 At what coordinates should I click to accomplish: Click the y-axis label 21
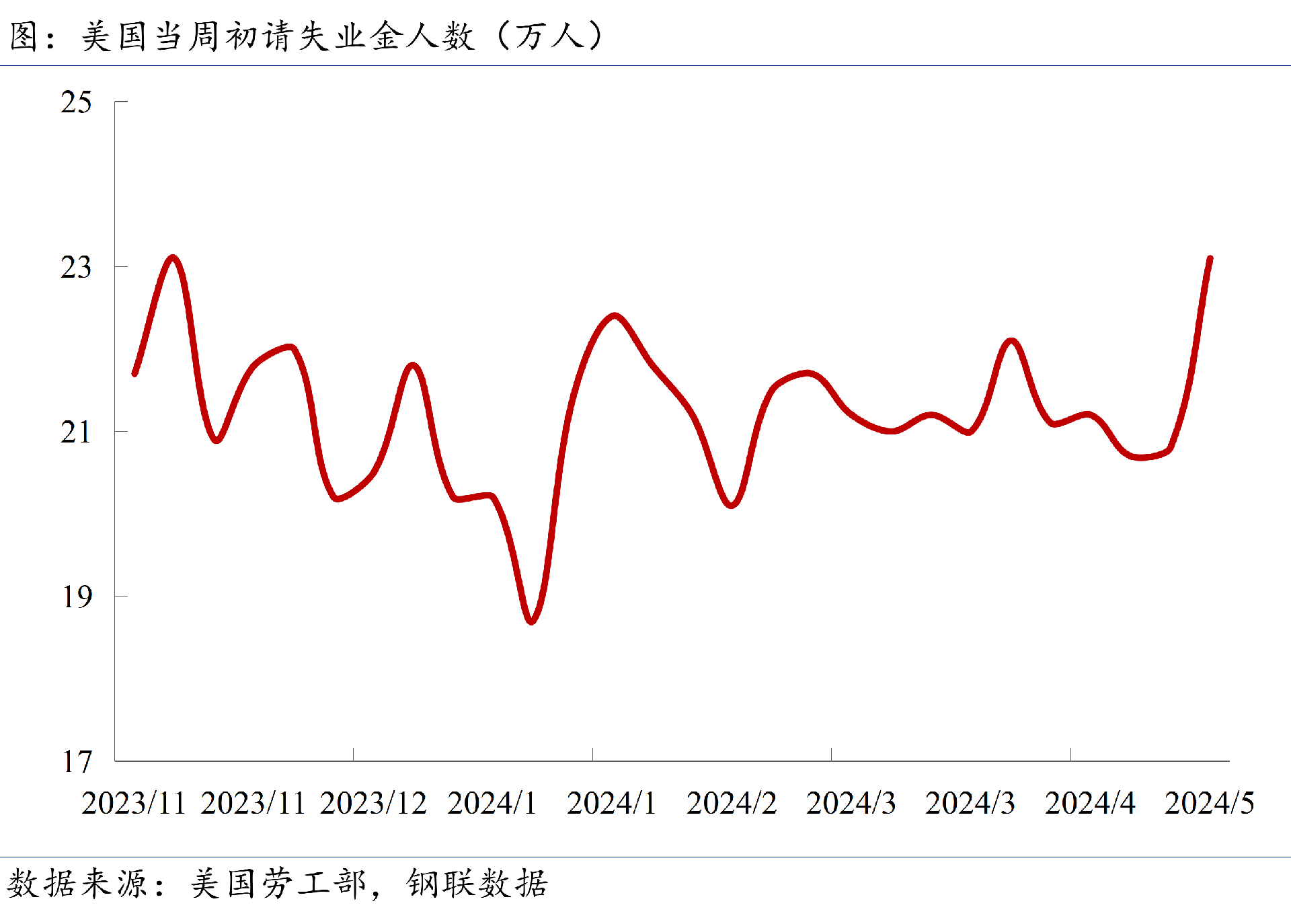[x=75, y=432]
